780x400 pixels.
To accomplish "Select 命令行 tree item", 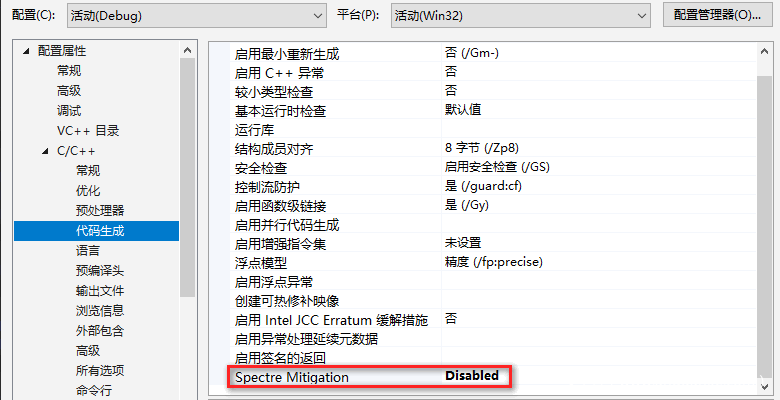I will click(x=94, y=391).
